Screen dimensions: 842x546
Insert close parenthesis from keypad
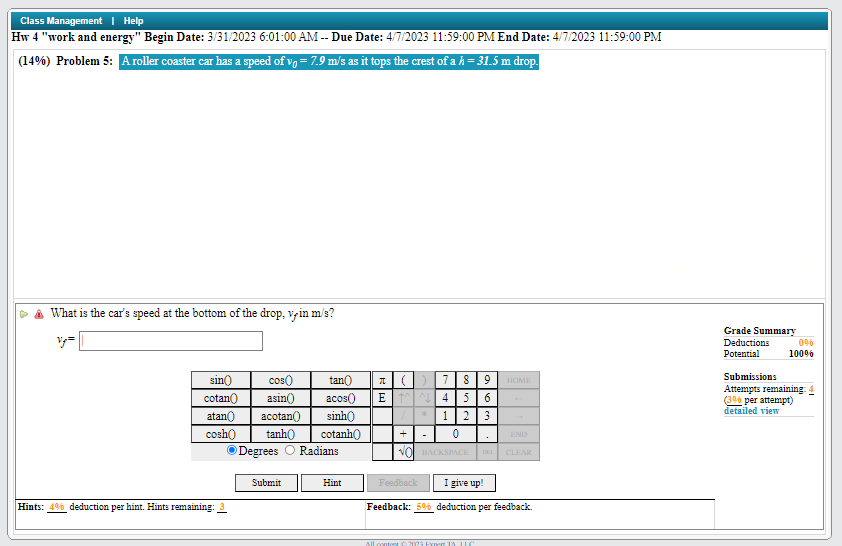click(x=424, y=380)
